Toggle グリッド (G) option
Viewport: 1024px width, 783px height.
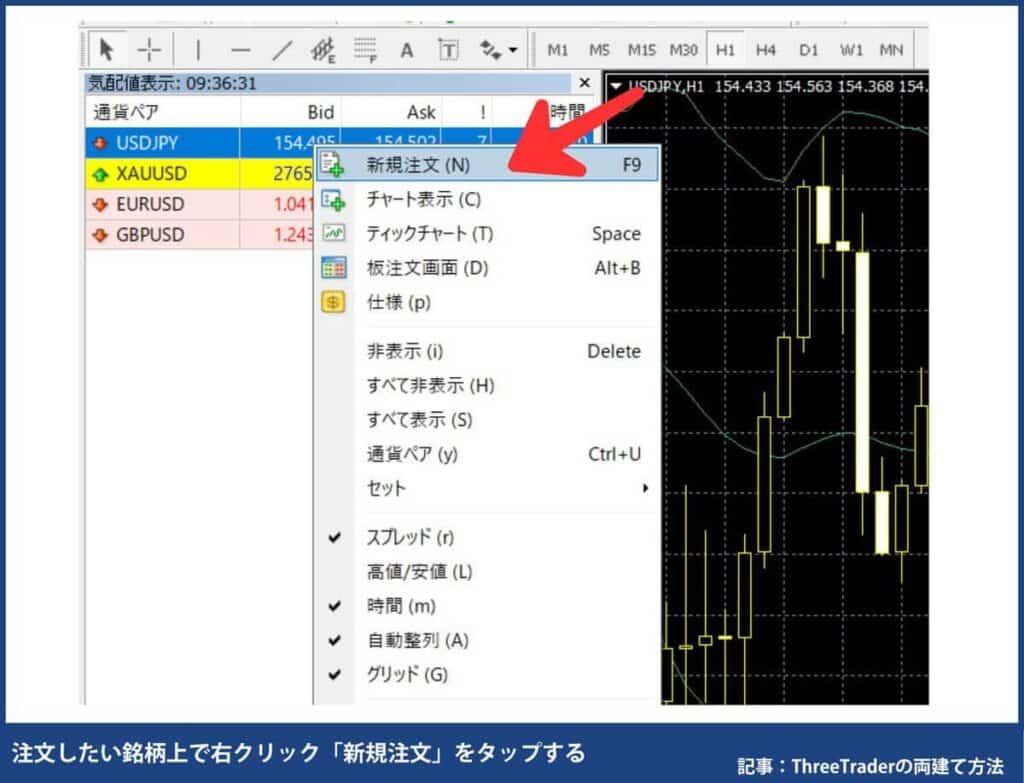point(487,675)
